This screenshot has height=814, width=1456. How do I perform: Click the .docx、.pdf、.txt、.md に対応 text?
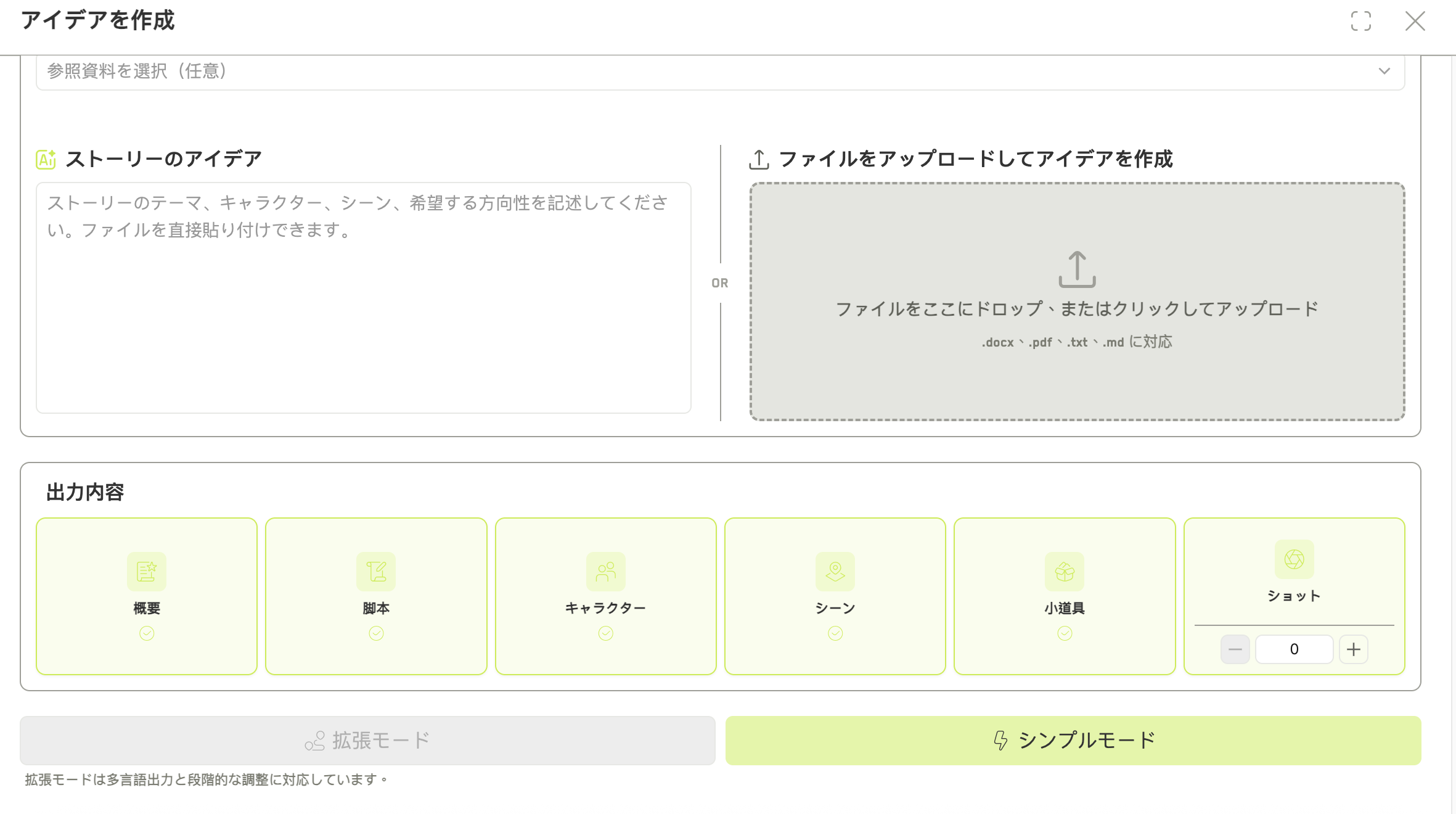pos(1077,342)
